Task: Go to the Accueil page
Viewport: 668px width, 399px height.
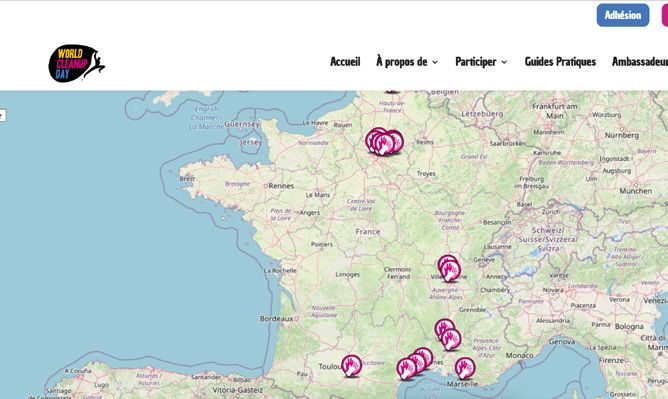Action: 345,62
